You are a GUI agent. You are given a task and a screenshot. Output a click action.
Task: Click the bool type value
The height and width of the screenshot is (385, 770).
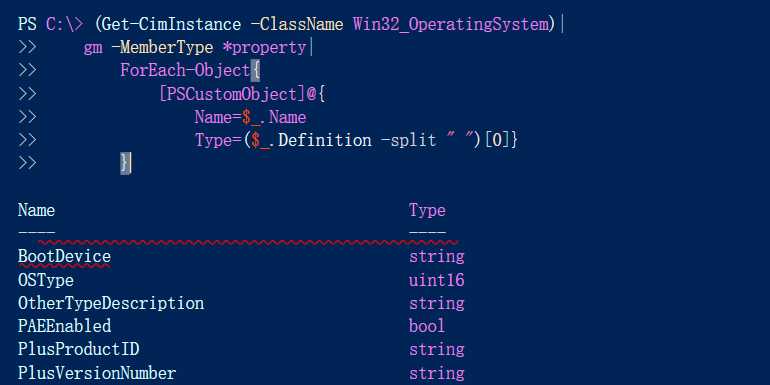[x=427, y=327]
